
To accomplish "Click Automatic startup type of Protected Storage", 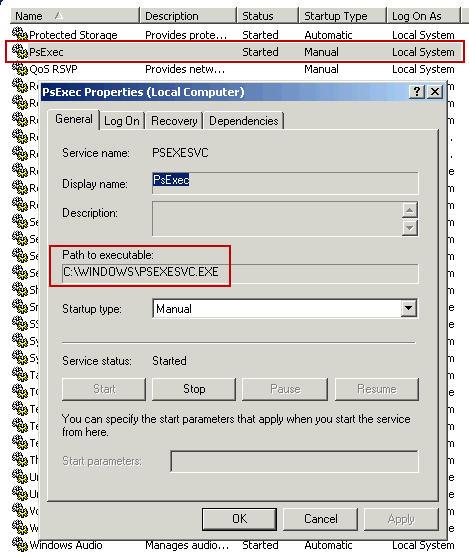I will (328, 35).
